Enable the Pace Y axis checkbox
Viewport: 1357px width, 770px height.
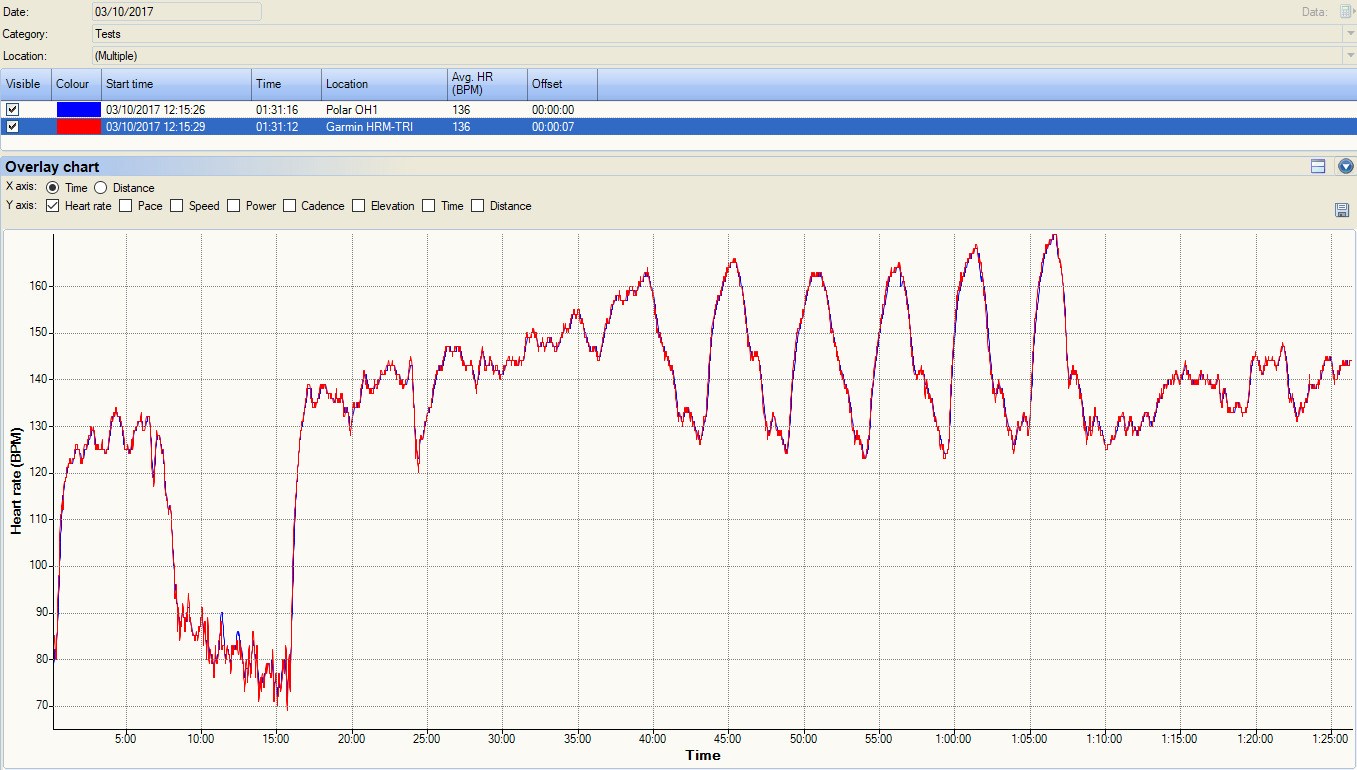[126, 206]
